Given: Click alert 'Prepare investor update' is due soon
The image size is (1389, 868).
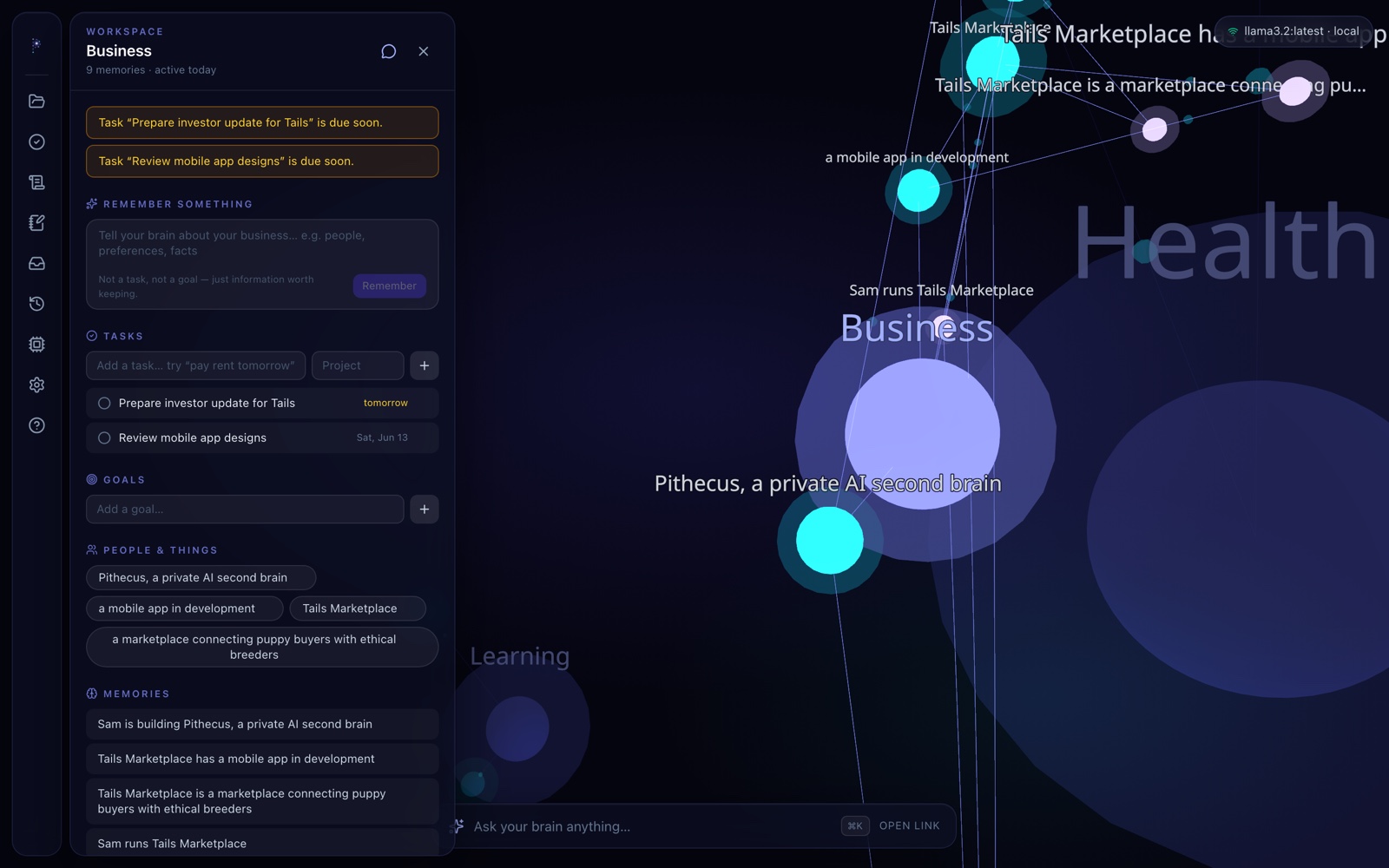Looking at the screenshot, I should click(262, 122).
